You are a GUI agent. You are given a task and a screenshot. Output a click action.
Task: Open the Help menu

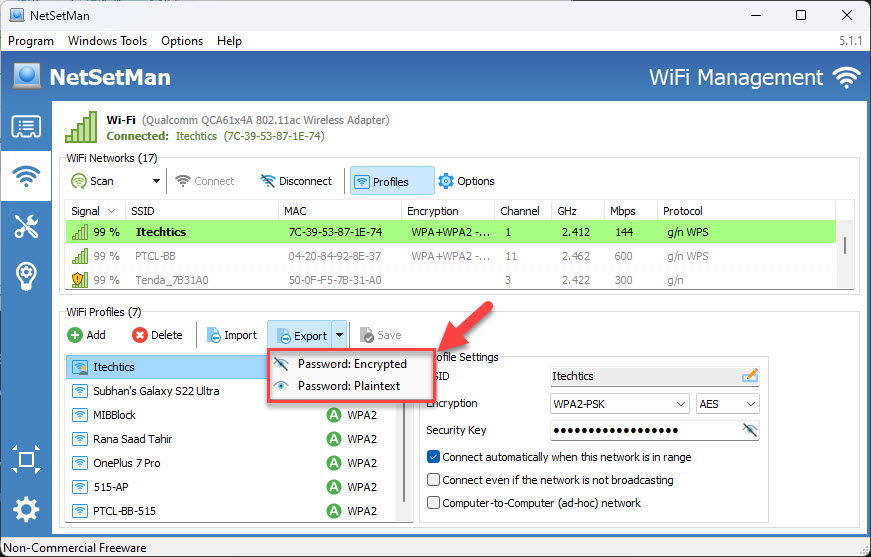(x=229, y=41)
